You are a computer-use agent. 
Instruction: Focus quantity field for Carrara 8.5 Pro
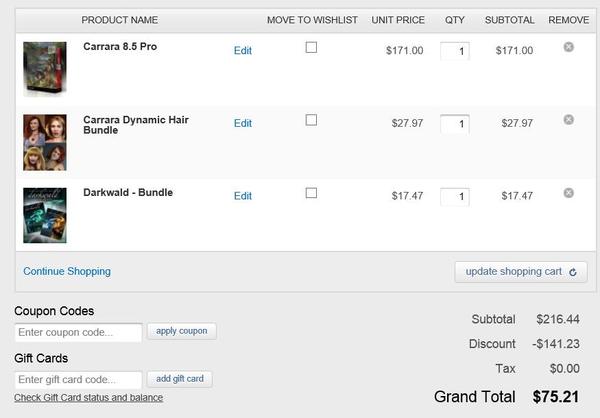(455, 51)
